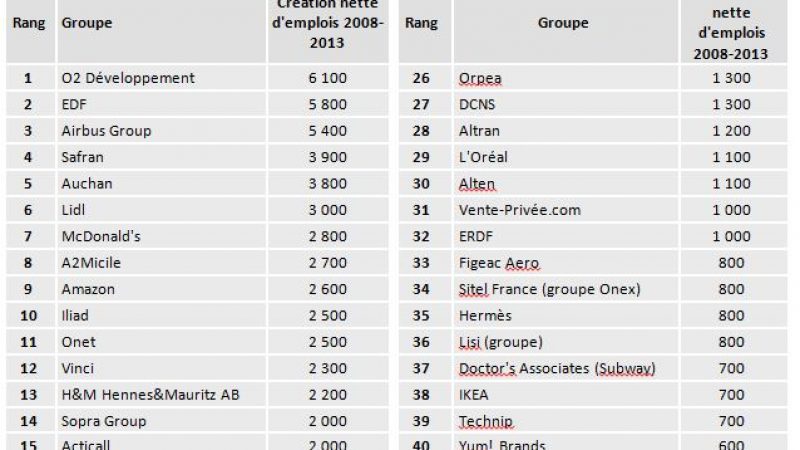
Task: Click the H&M Hennes&Mauritz AB cell
Action: (x=150, y=395)
